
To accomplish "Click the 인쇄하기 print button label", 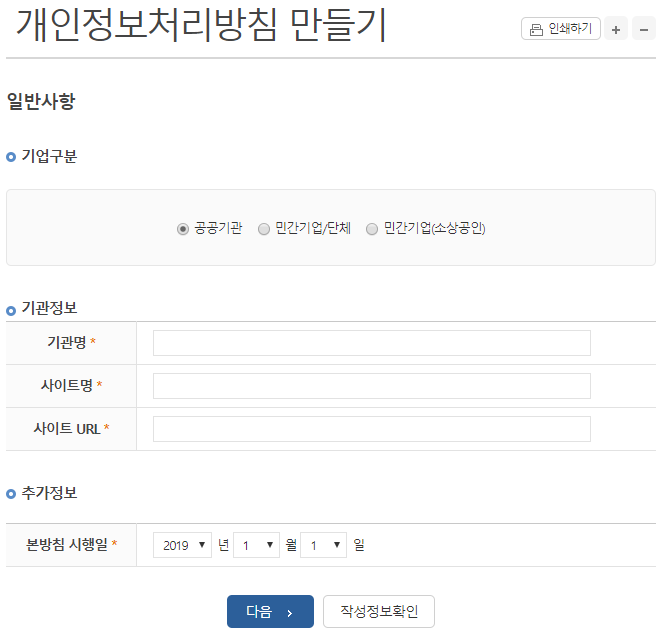I will (570, 29).
